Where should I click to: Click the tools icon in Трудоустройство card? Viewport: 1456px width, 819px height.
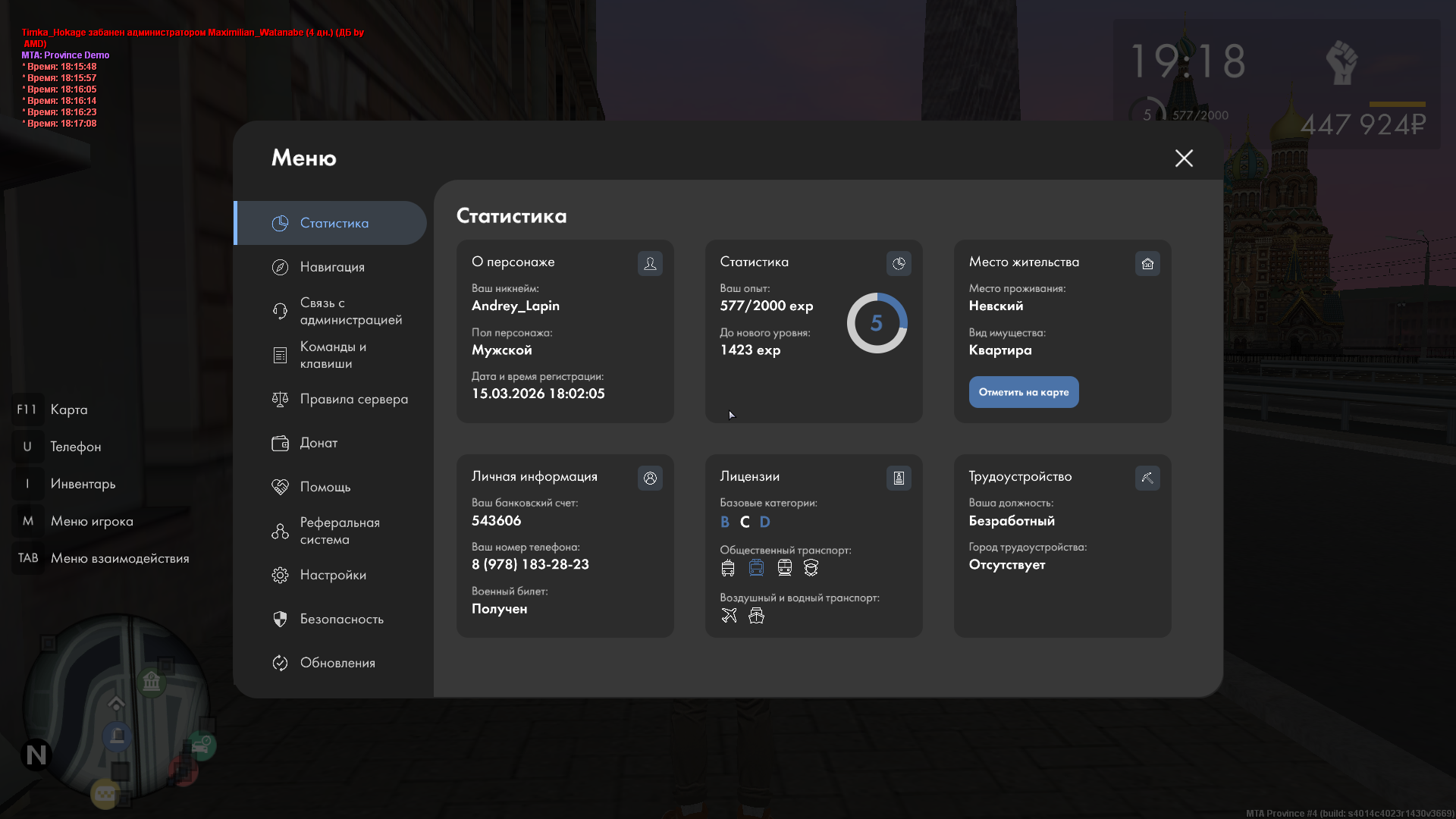1147,478
